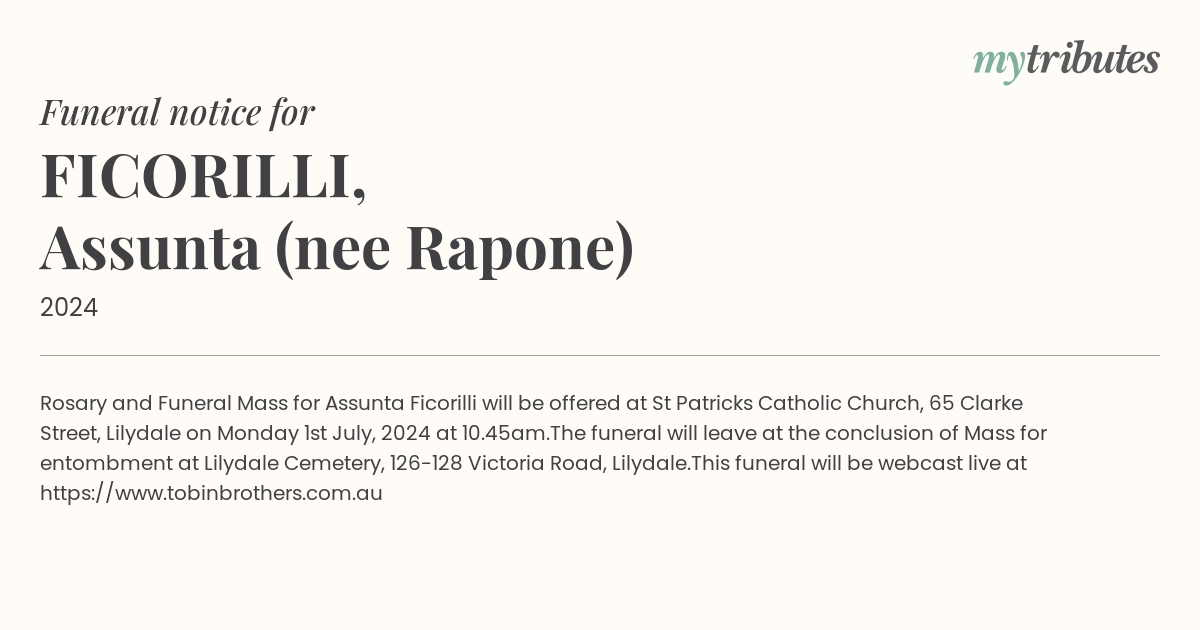Select the "65 Clarke" street address text
The height and width of the screenshot is (630, 1200).
point(976,403)
